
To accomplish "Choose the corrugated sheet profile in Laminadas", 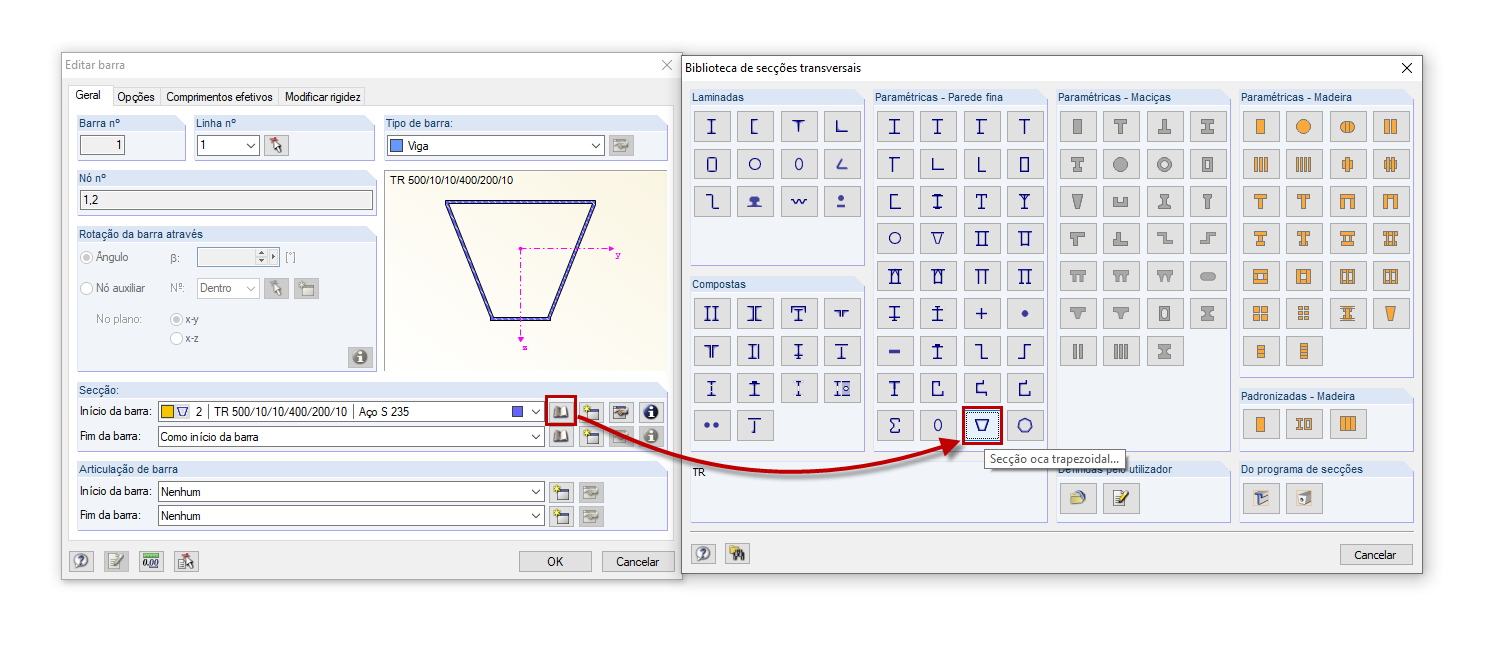I will click(798, 201).
